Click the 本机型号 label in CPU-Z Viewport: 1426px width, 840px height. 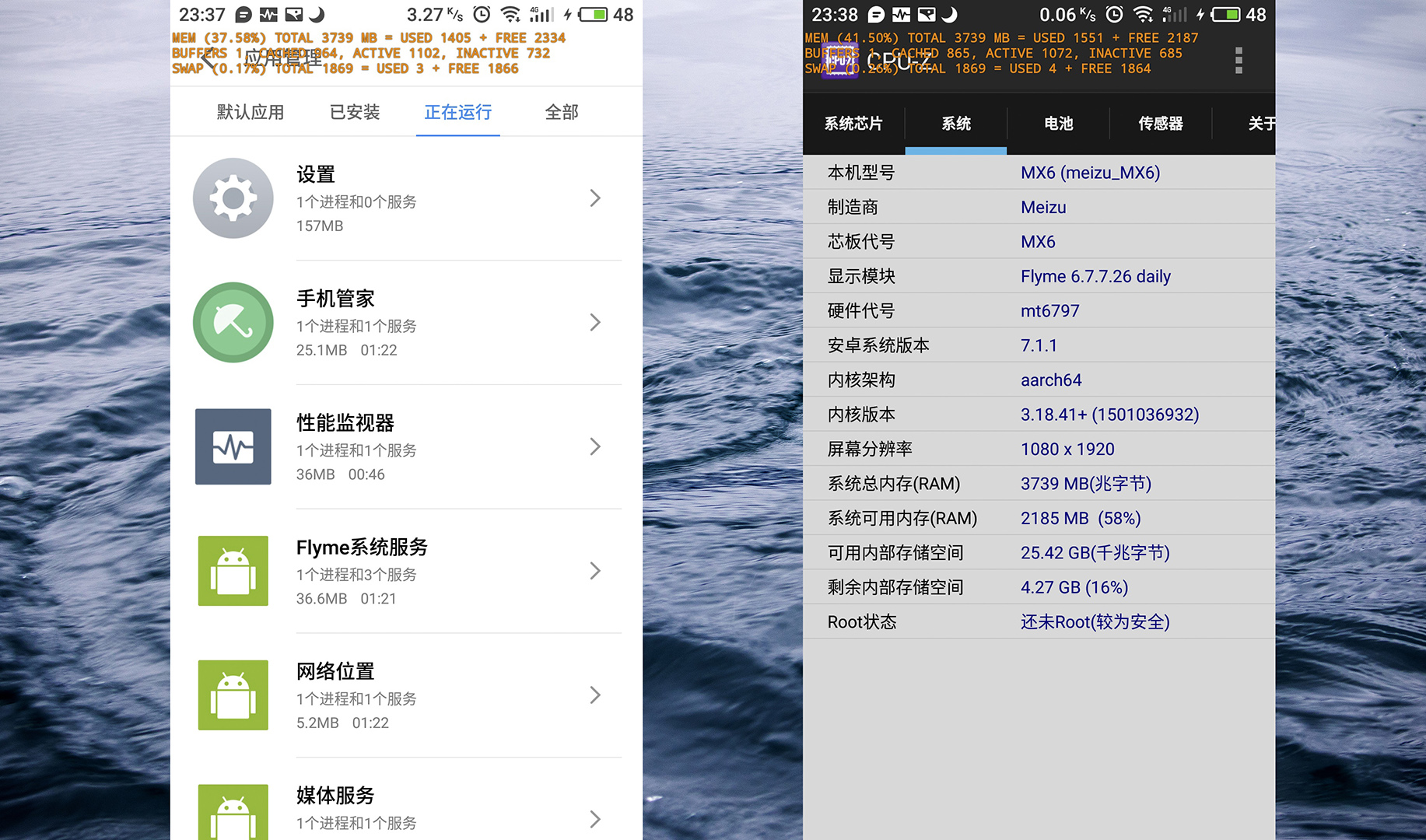point(861,173)
